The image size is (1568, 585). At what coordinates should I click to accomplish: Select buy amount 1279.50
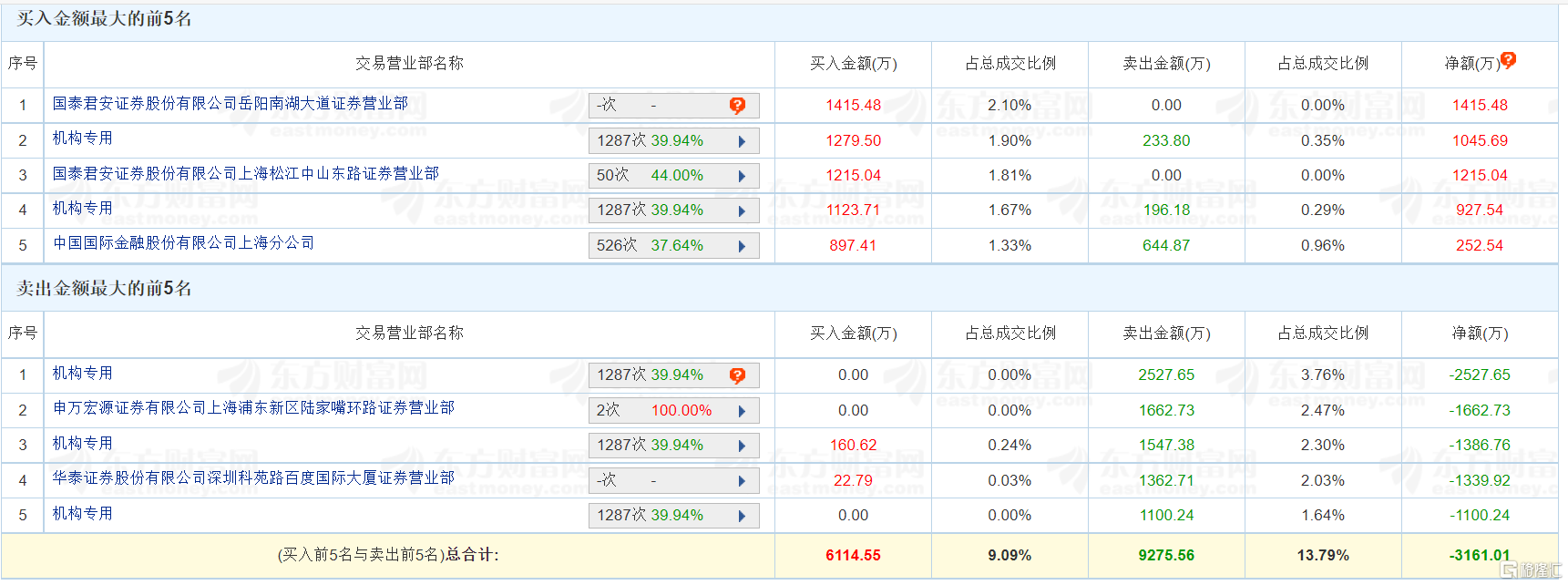coord(854,140)
